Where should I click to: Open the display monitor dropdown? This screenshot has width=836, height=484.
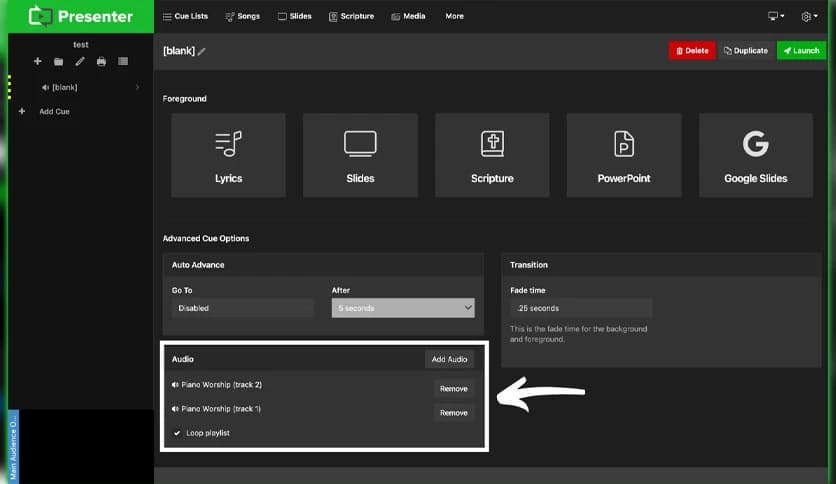[775, 17]
